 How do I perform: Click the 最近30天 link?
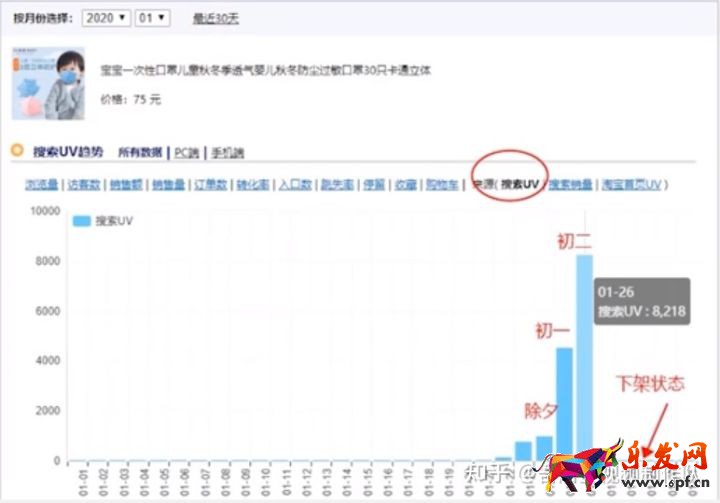pos(215,19)
